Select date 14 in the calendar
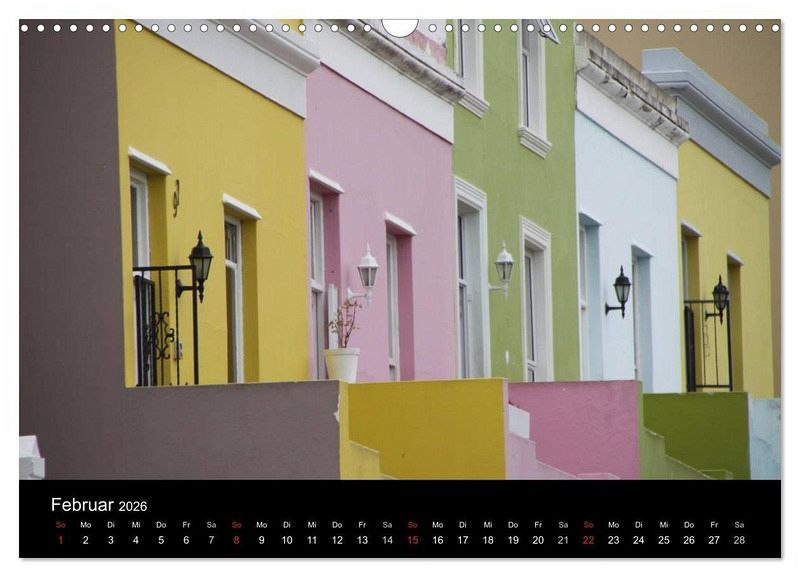This screenshot has height=577, width=800. [x=387, y=540]
